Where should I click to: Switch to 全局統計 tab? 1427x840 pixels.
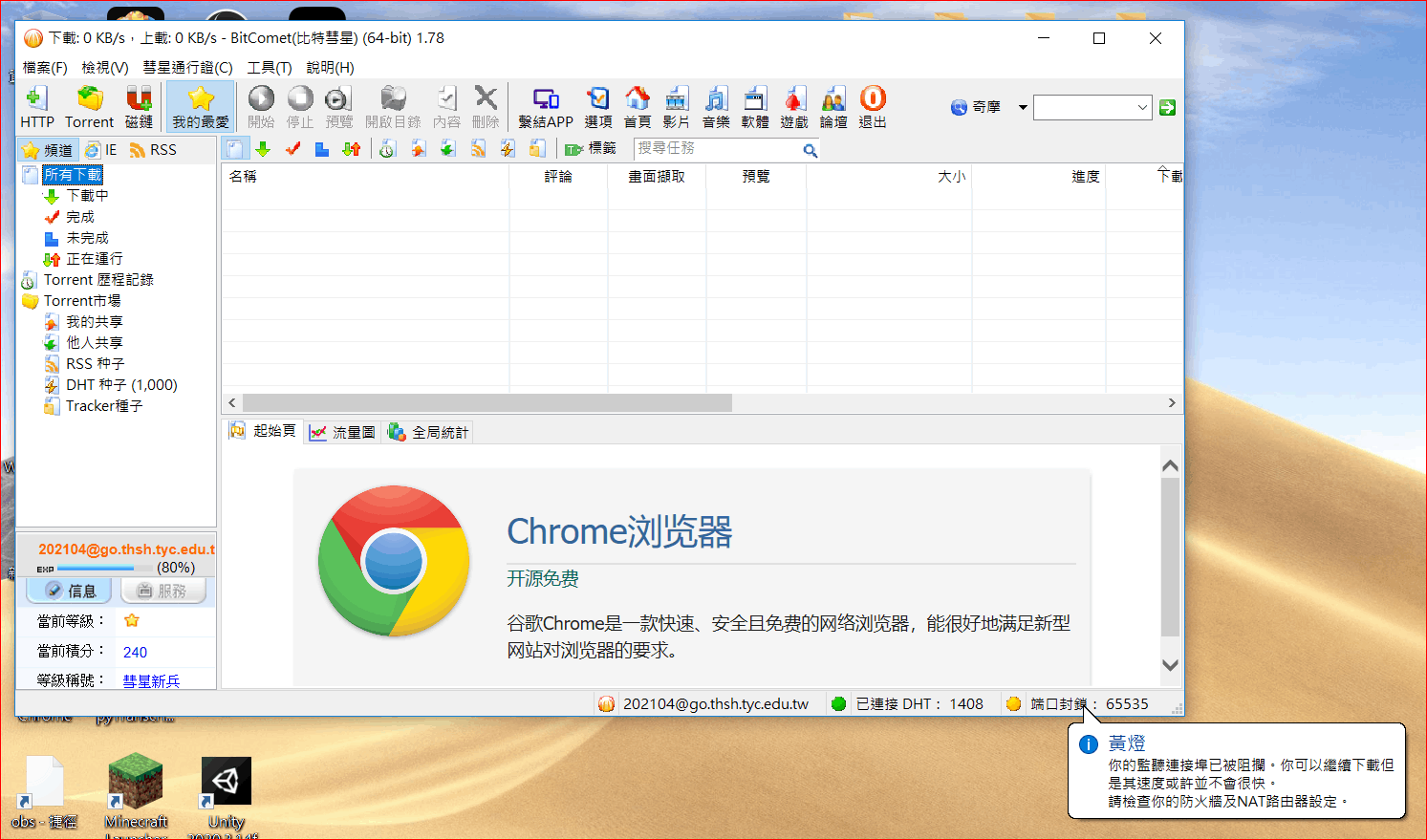[429, 433]
